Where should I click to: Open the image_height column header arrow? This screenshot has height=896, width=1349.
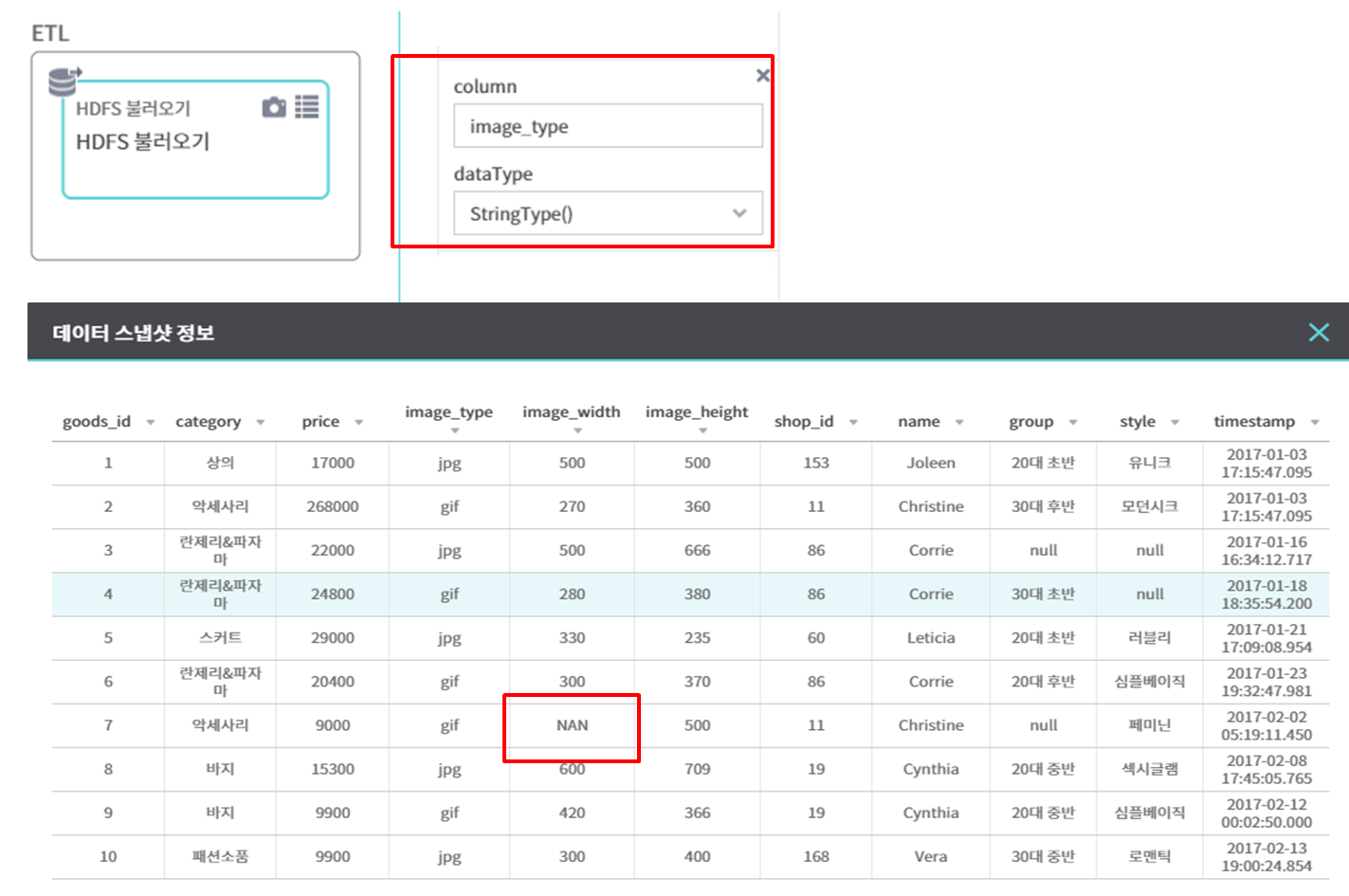click(x=702, y=431)
